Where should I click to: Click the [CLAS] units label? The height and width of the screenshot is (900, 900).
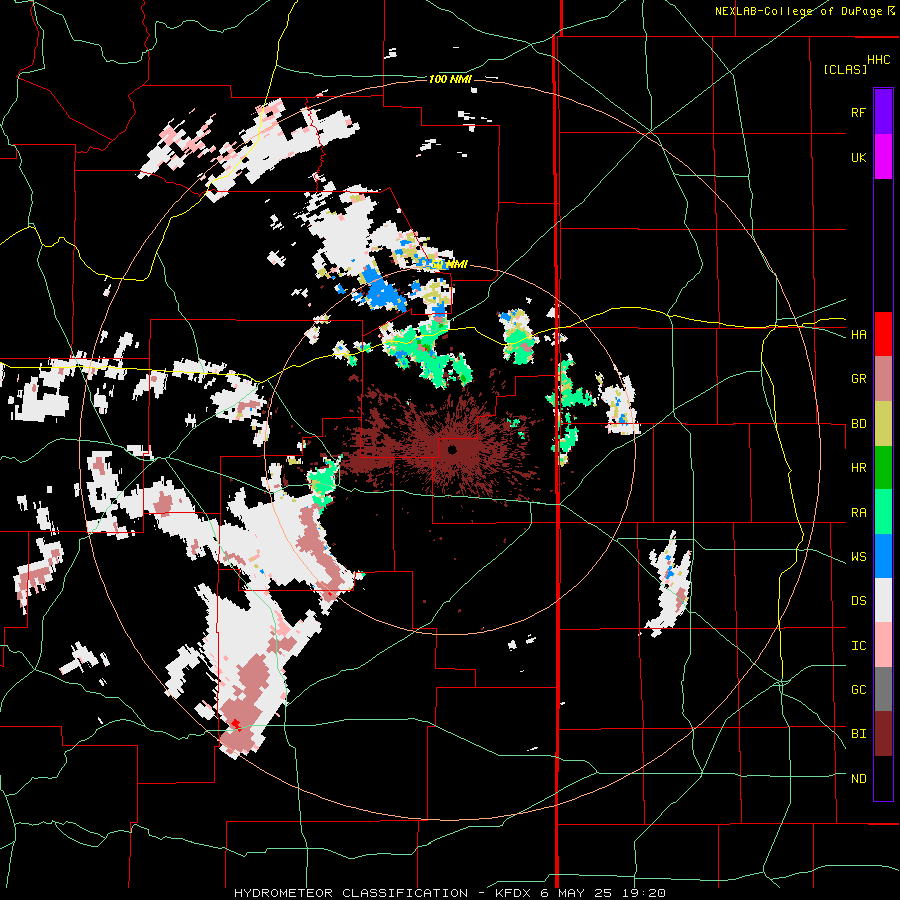[x=845, y=69]
